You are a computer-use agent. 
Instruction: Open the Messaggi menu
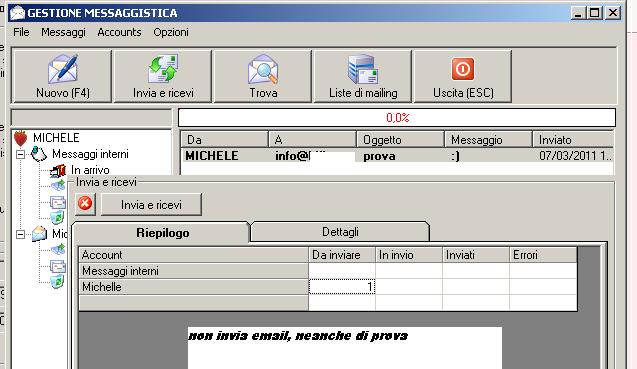(63, 32)
